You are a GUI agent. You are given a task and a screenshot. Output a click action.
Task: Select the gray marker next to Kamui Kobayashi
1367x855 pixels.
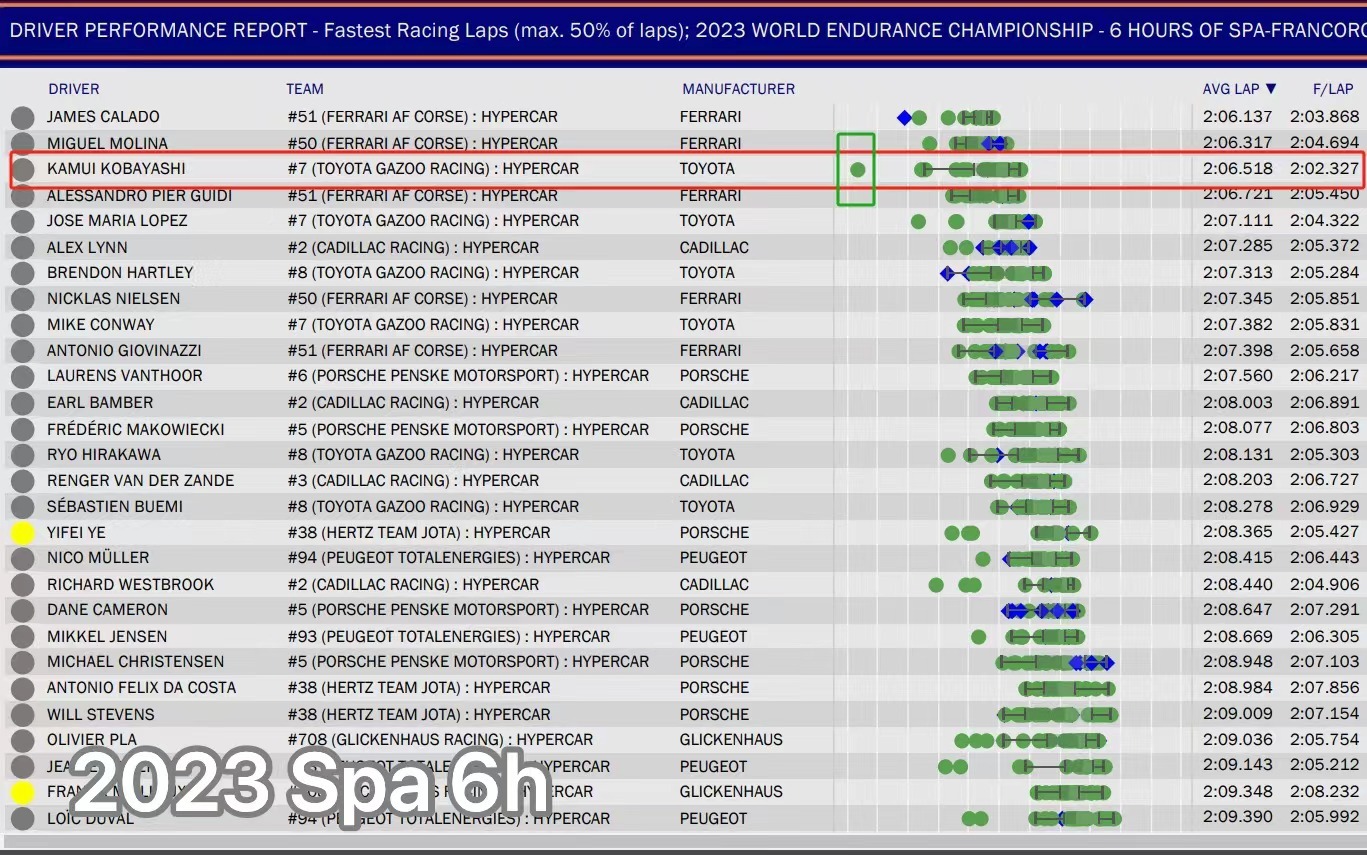pos(22,169)
